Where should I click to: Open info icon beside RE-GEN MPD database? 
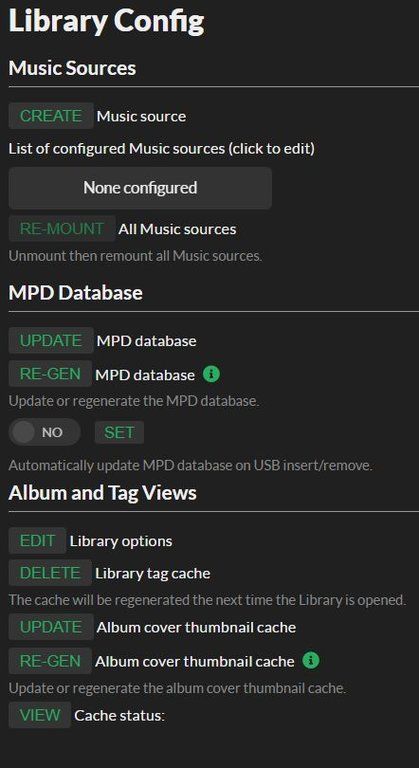[211, 374]
